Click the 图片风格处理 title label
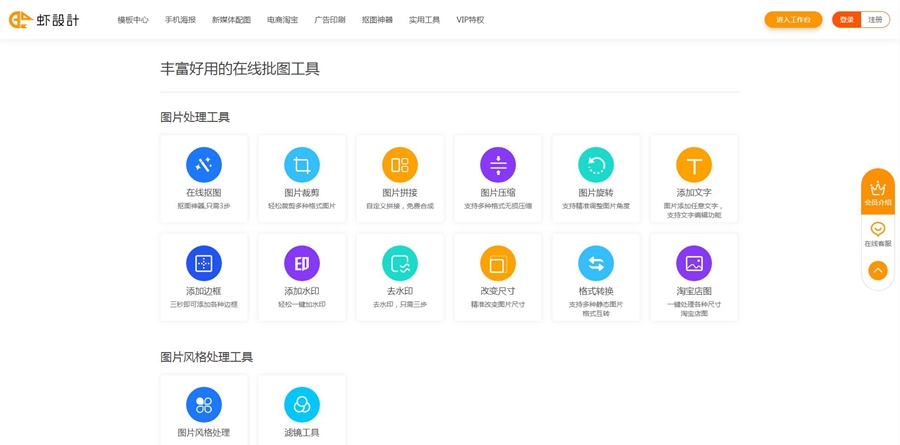 click(x=204, y=433)
